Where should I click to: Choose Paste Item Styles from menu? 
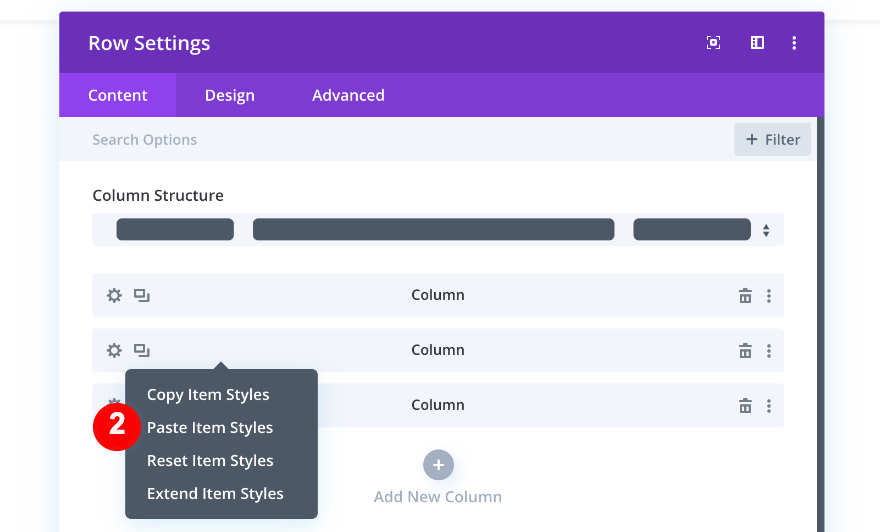(x=210, y=428)
